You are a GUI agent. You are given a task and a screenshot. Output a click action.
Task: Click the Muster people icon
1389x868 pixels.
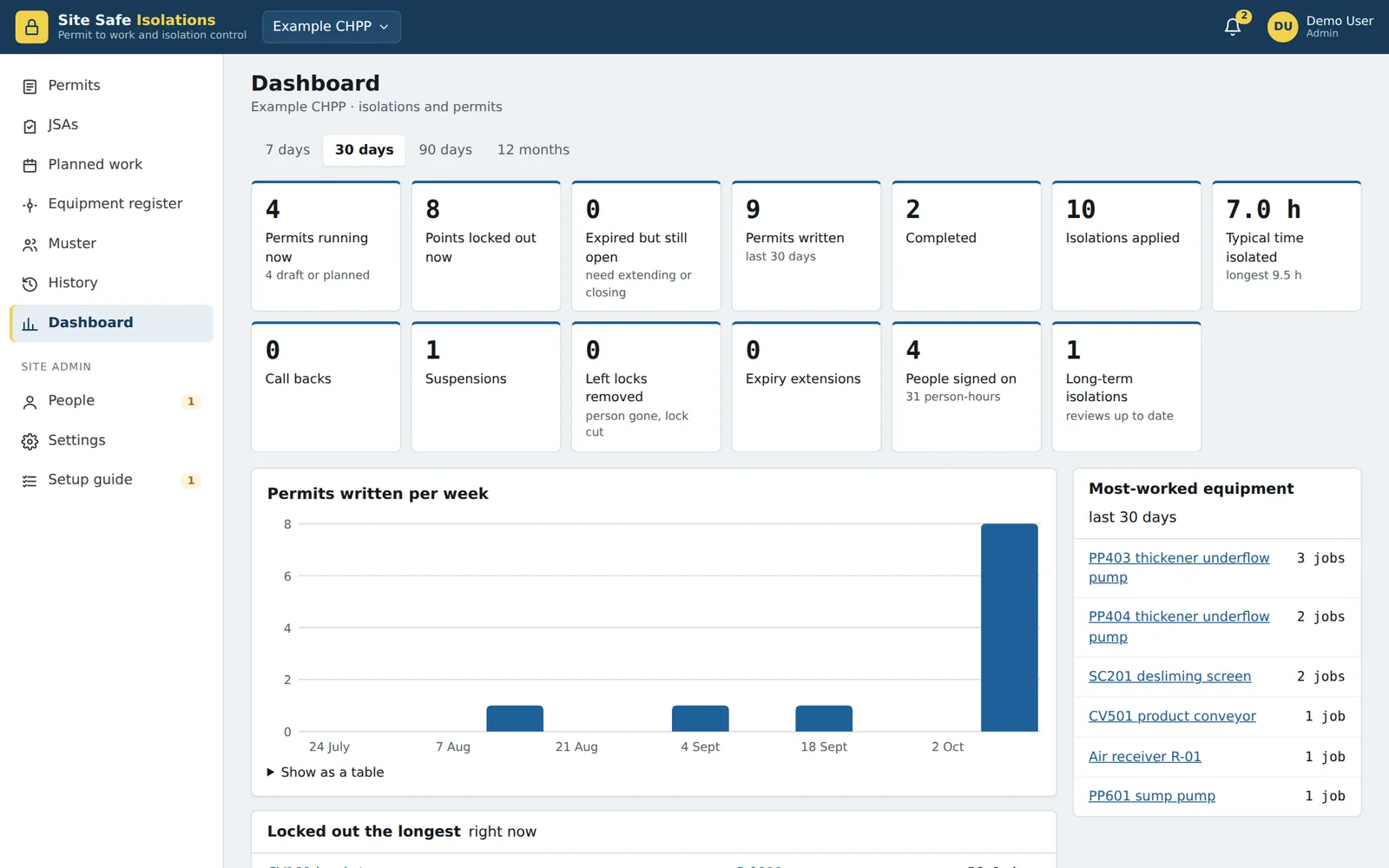[30, 245]
